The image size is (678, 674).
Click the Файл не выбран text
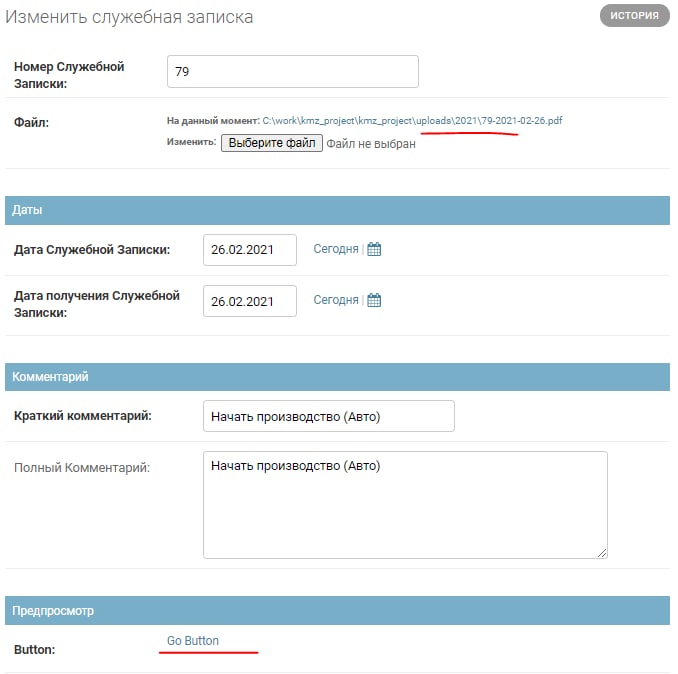pos(371,144)
